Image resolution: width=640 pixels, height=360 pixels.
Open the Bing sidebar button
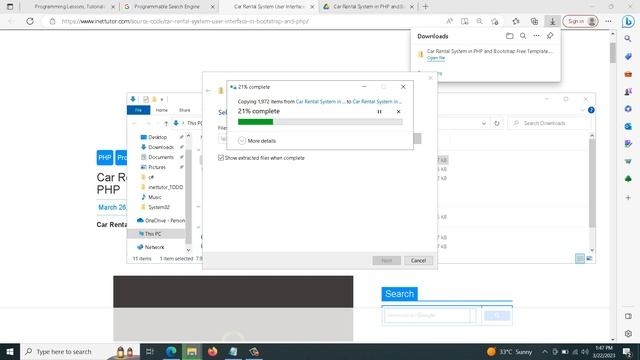[628, 21]
